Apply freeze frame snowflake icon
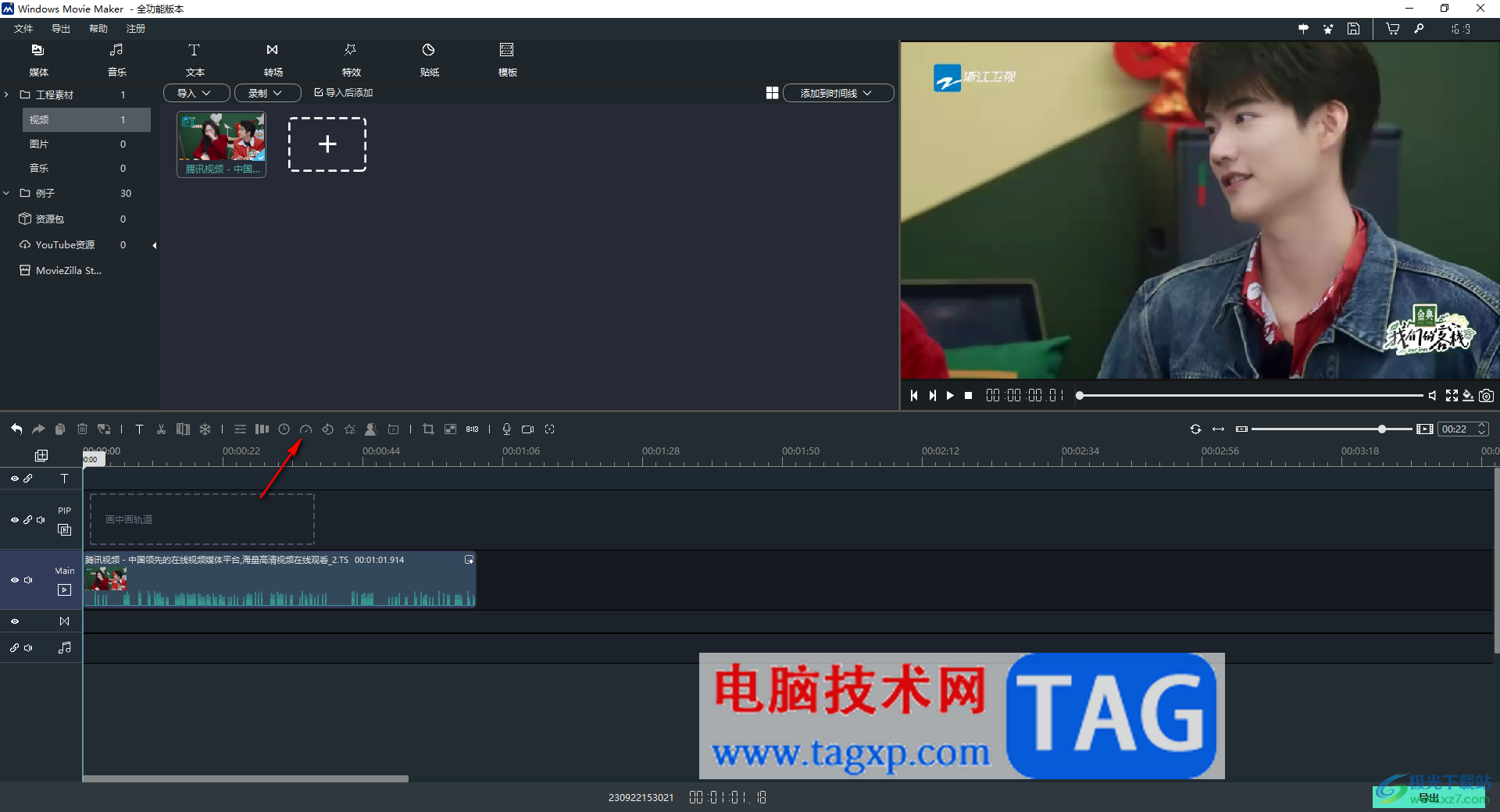Viewport: 1500px width, 812px height. [x=205, y=429]
